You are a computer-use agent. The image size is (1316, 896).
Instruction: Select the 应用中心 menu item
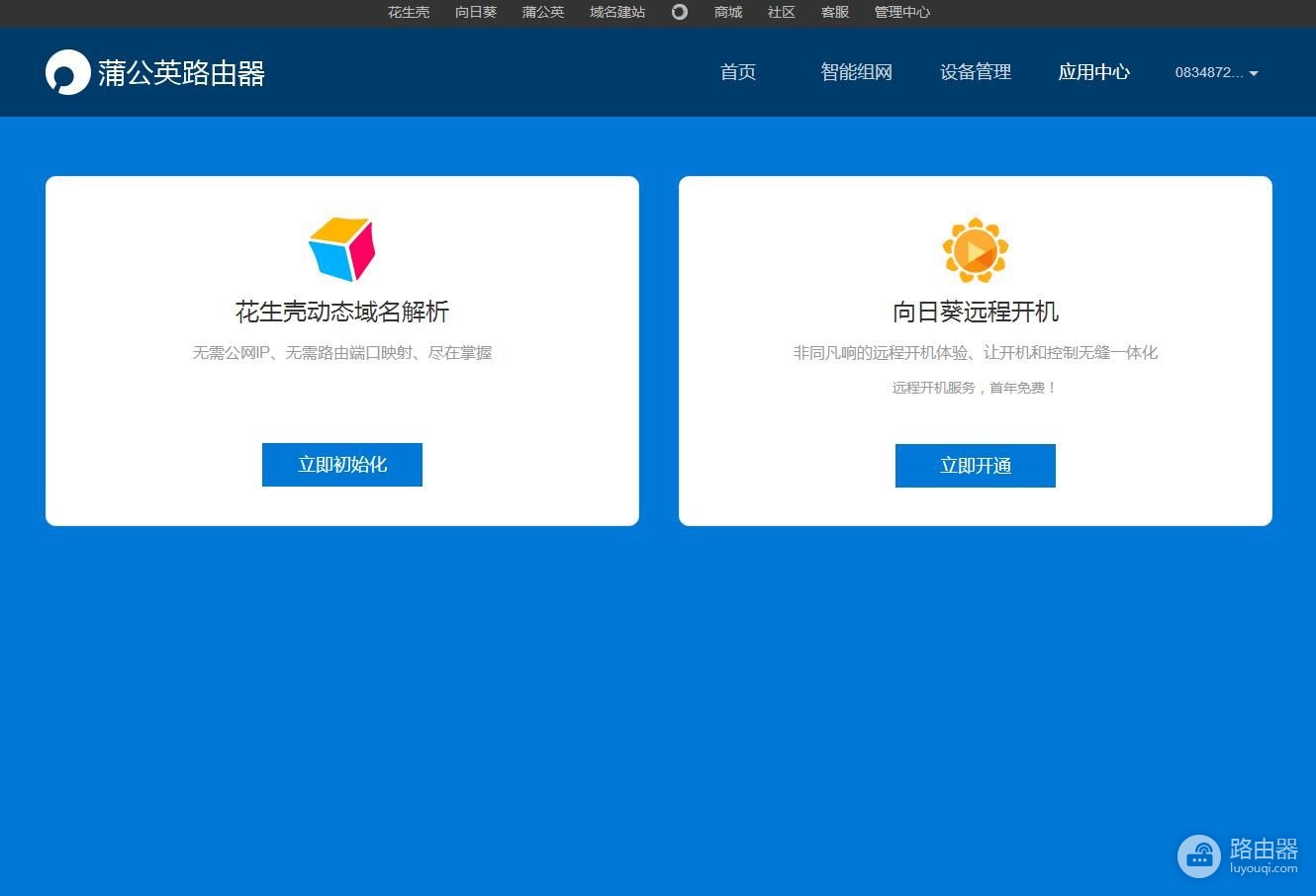(1094, 72)
